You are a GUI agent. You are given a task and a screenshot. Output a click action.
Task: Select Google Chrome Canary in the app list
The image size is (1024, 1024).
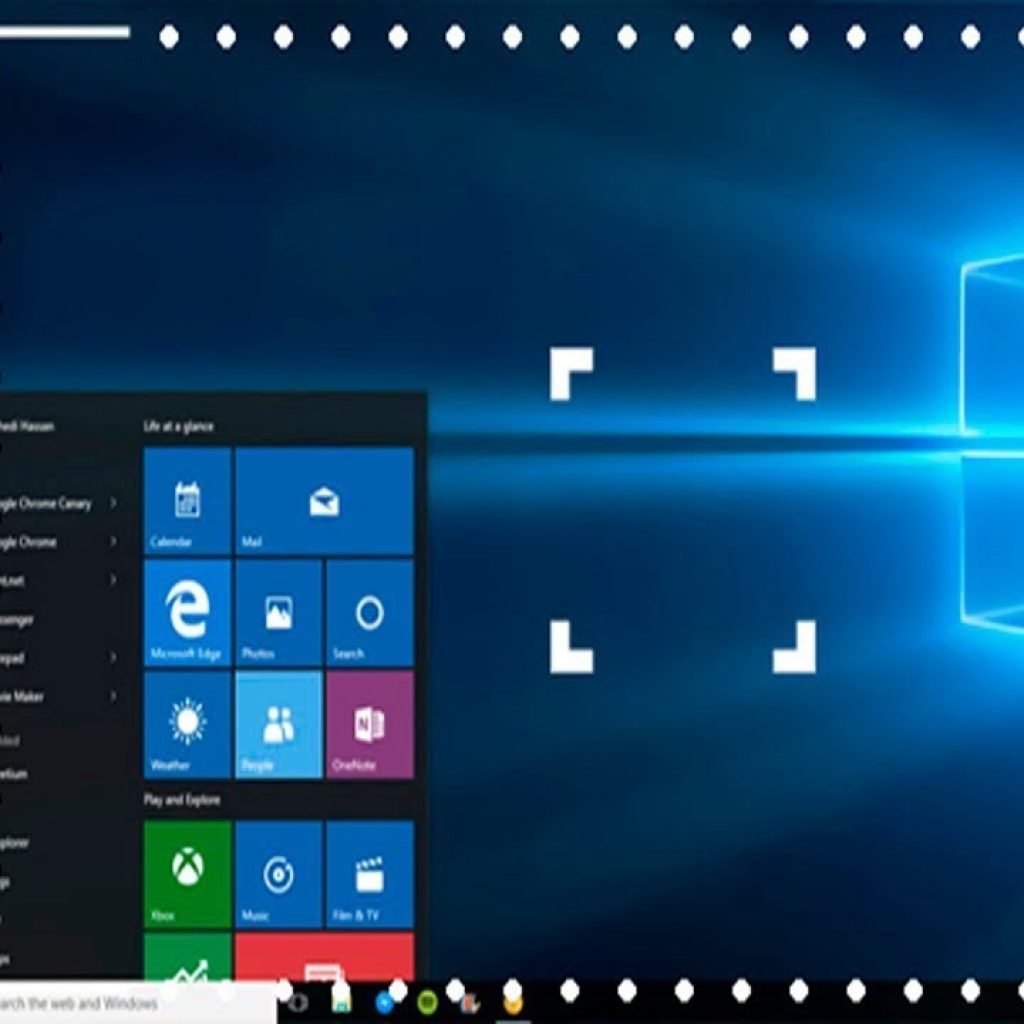45,503
